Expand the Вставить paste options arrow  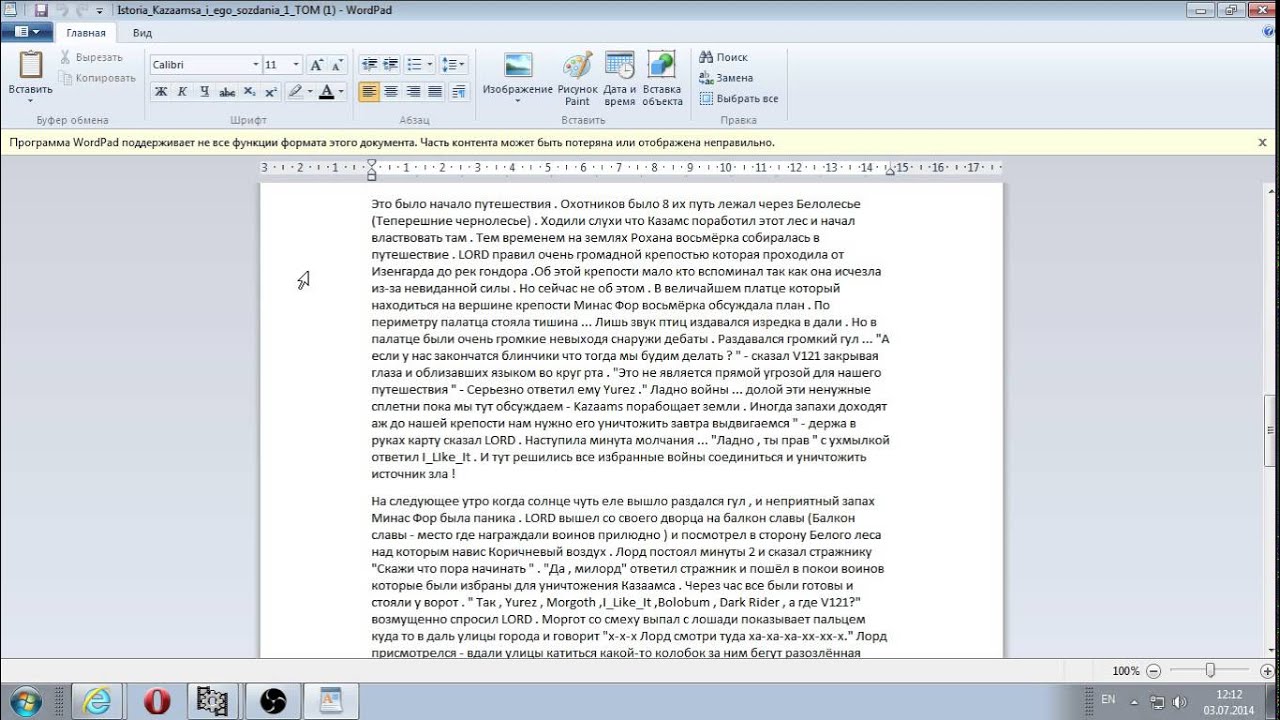[31, 99]
